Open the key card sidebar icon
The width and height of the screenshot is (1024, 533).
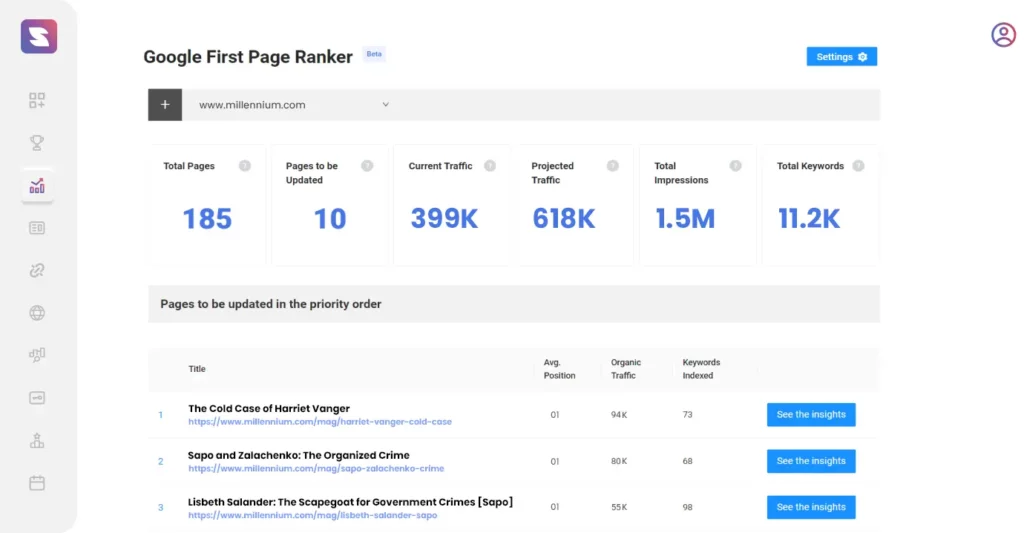tap(37, 398)
